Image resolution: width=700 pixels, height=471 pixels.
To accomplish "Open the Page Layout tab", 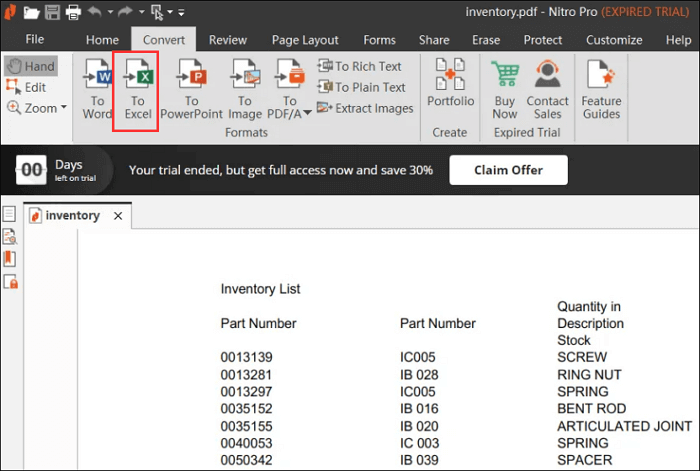I will click(x=305, y=40).
